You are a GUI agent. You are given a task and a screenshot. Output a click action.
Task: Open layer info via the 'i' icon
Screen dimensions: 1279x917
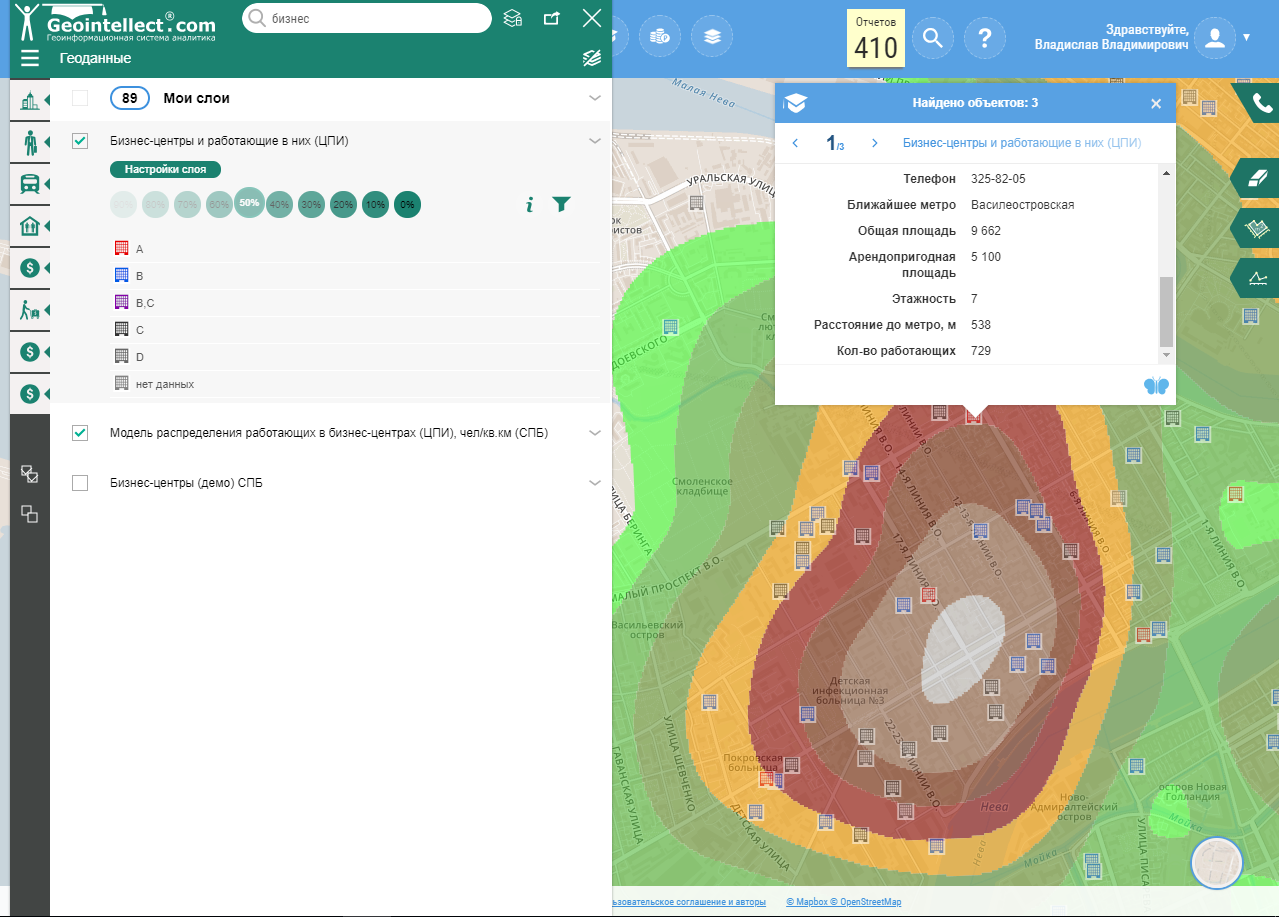tap(529, 204)
